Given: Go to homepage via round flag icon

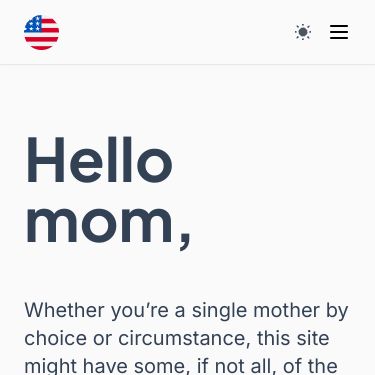Looking at the screenshot, I should pos(42,32).
